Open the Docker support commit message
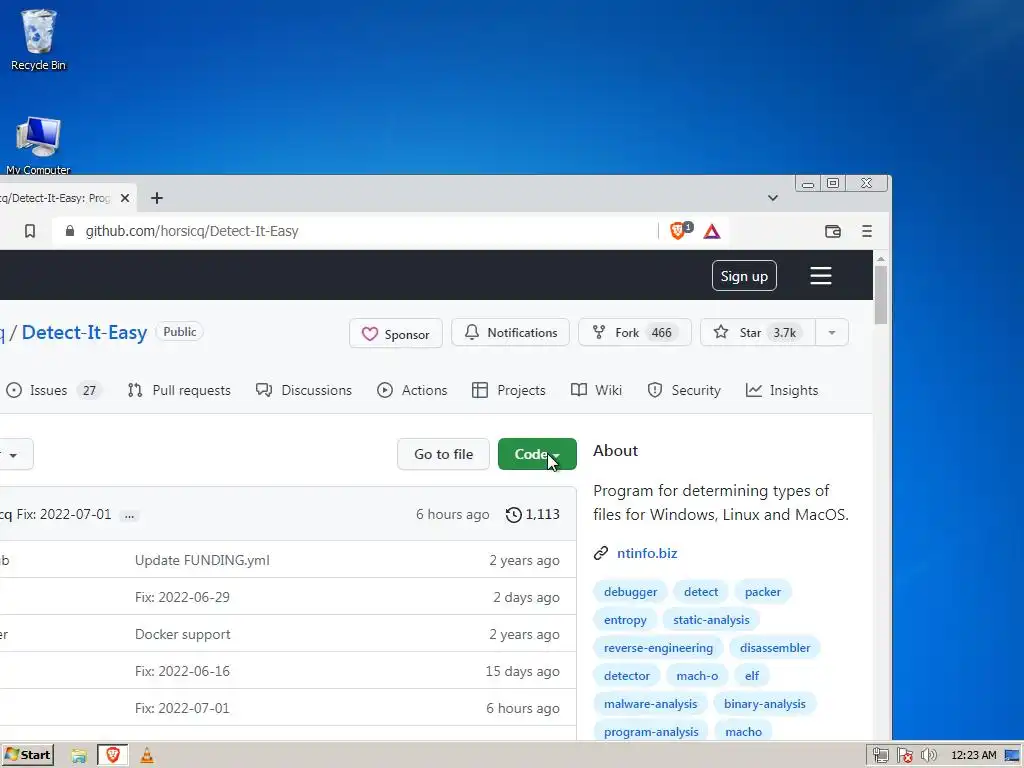The height and width of the screenshot is (768, 1024). click(x=182, y=634)
